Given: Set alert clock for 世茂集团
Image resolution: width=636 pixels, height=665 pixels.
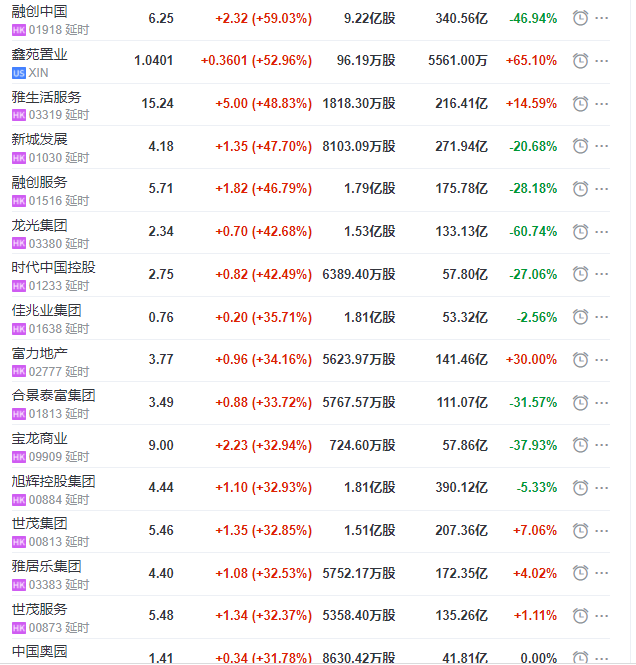Looking at the screenshot, I should coord(580,531).
